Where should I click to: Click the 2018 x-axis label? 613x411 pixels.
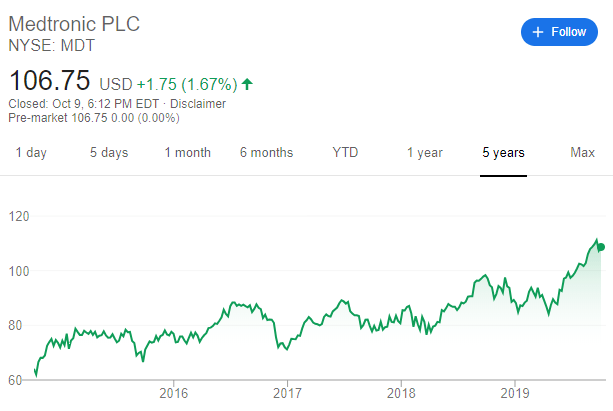pyautogui.click(x=401, y=393)
